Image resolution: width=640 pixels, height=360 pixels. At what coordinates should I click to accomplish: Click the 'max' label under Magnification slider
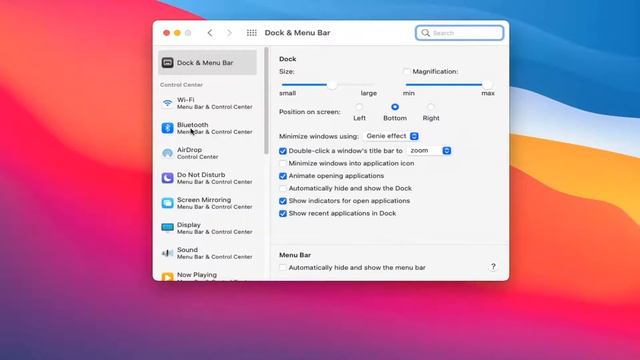[488, 93]
